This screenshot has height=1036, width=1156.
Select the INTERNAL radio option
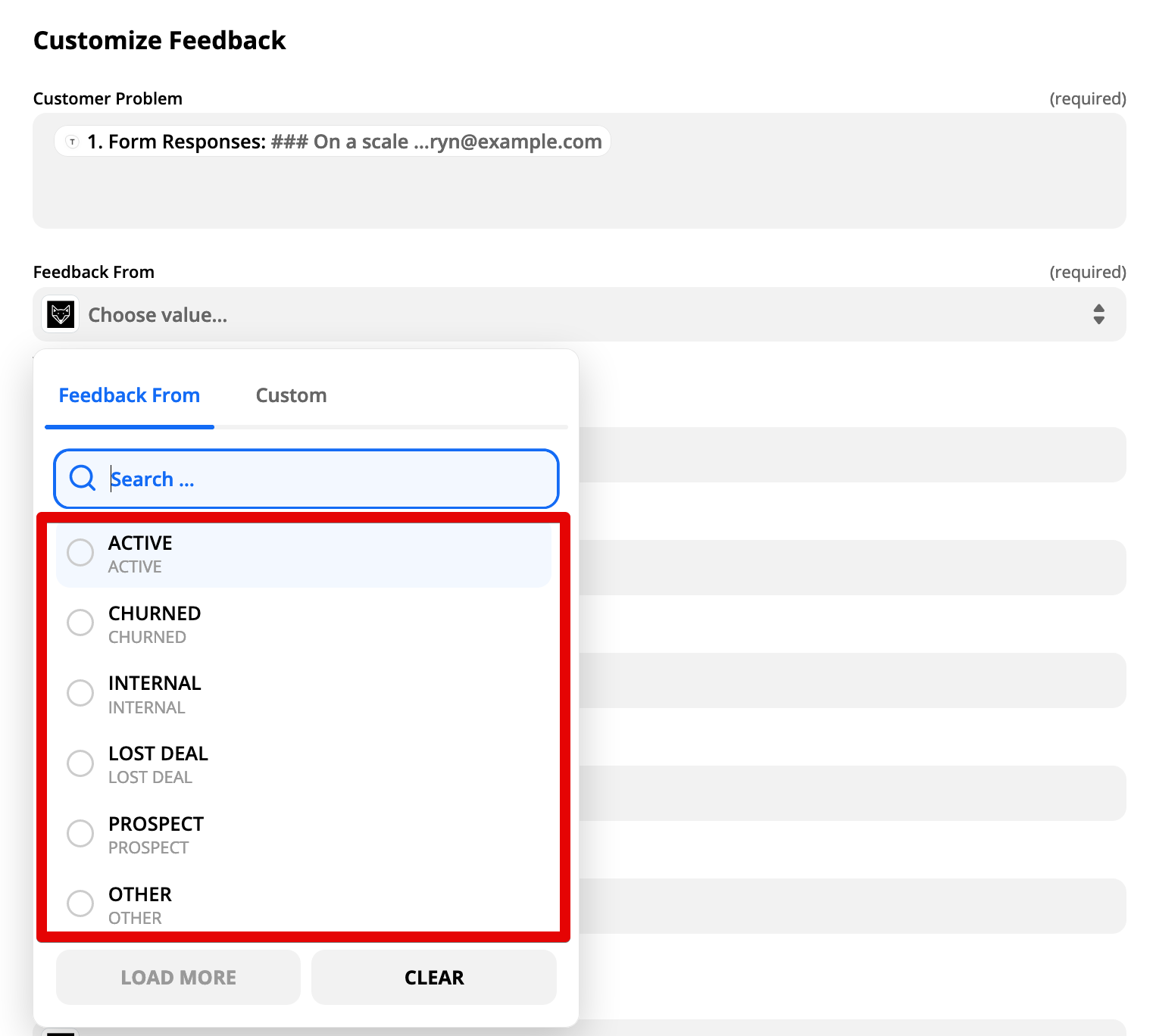pyautogui.click(x=80, y=693)
